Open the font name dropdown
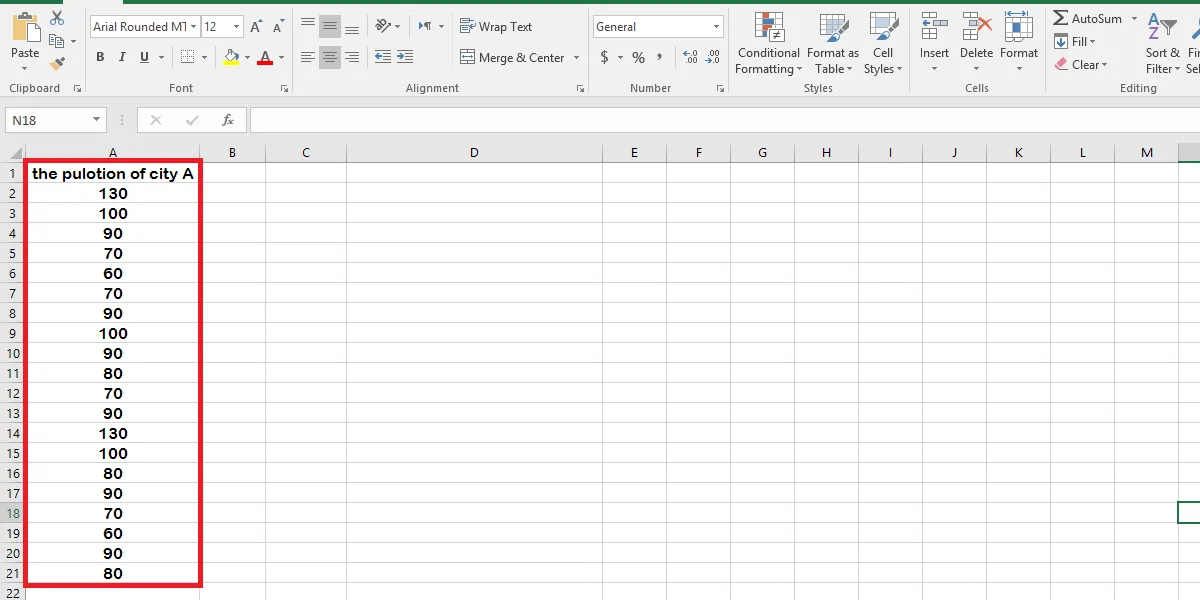The height and width of the screenshot is (600, 1200). (193, 27)
